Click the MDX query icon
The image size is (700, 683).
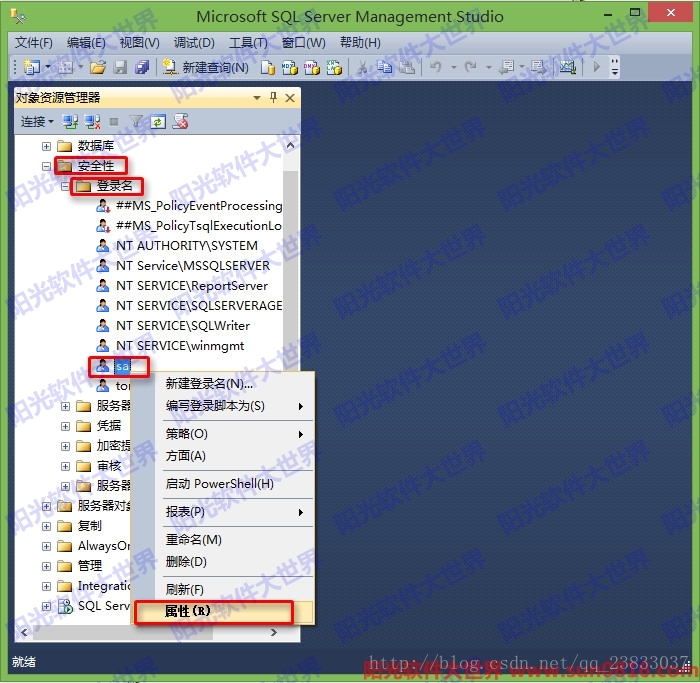(x=289, y=67)
